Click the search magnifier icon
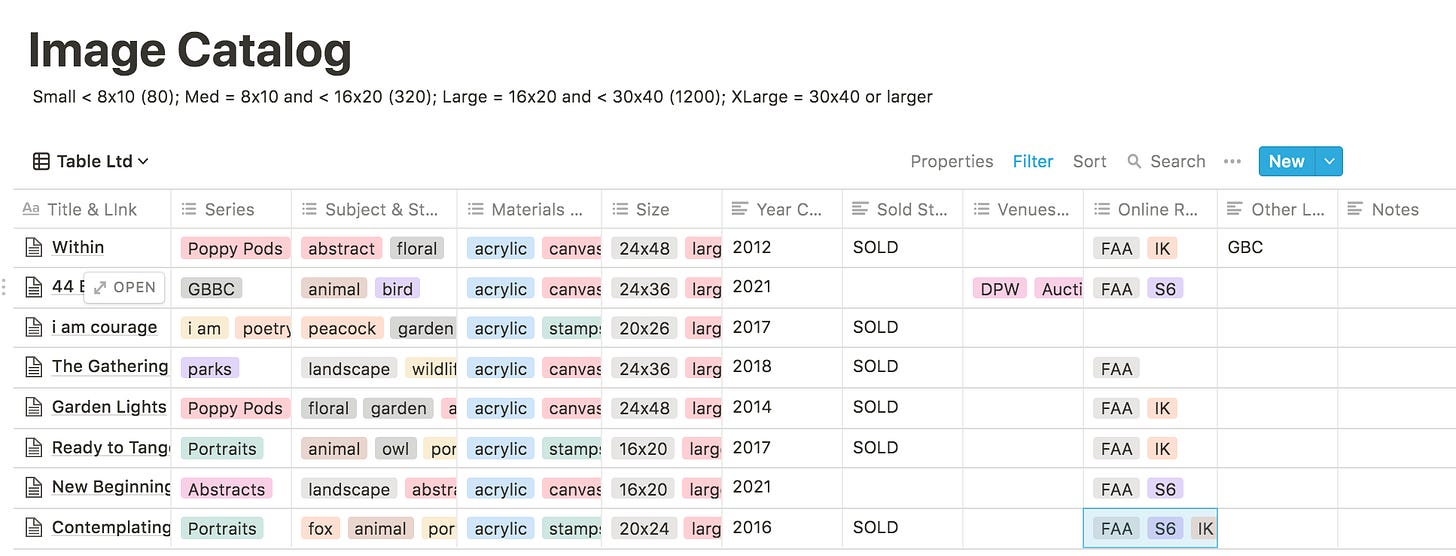Image resolution: width=1456 pixels, height=556 pixels. [1134, 161]
